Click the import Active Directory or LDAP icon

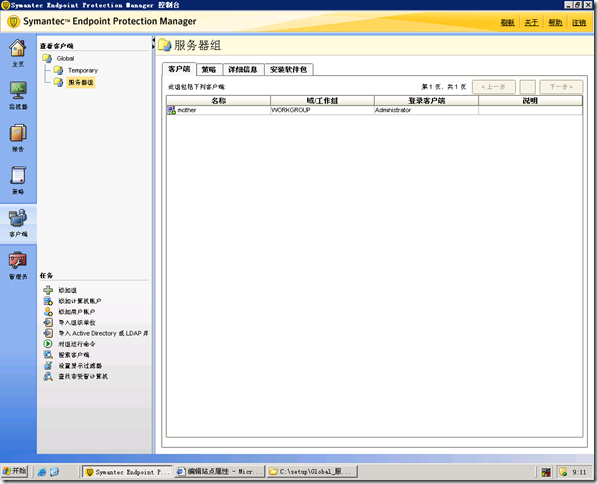(48, 333)
